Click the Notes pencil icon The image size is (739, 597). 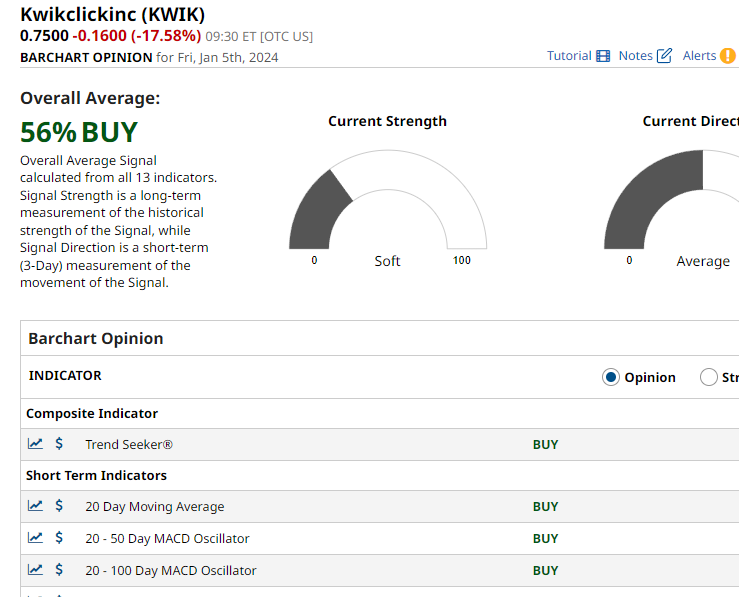[x=665, y=56]
